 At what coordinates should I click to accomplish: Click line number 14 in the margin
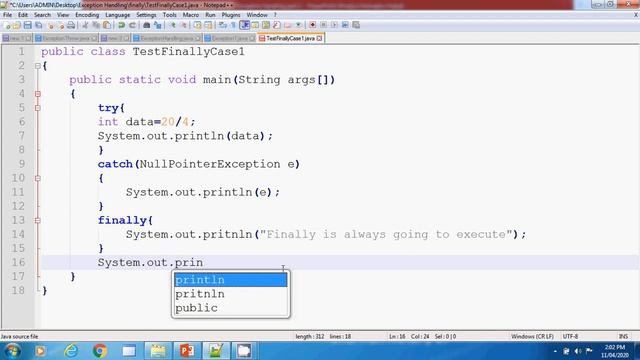pos(18,234)
